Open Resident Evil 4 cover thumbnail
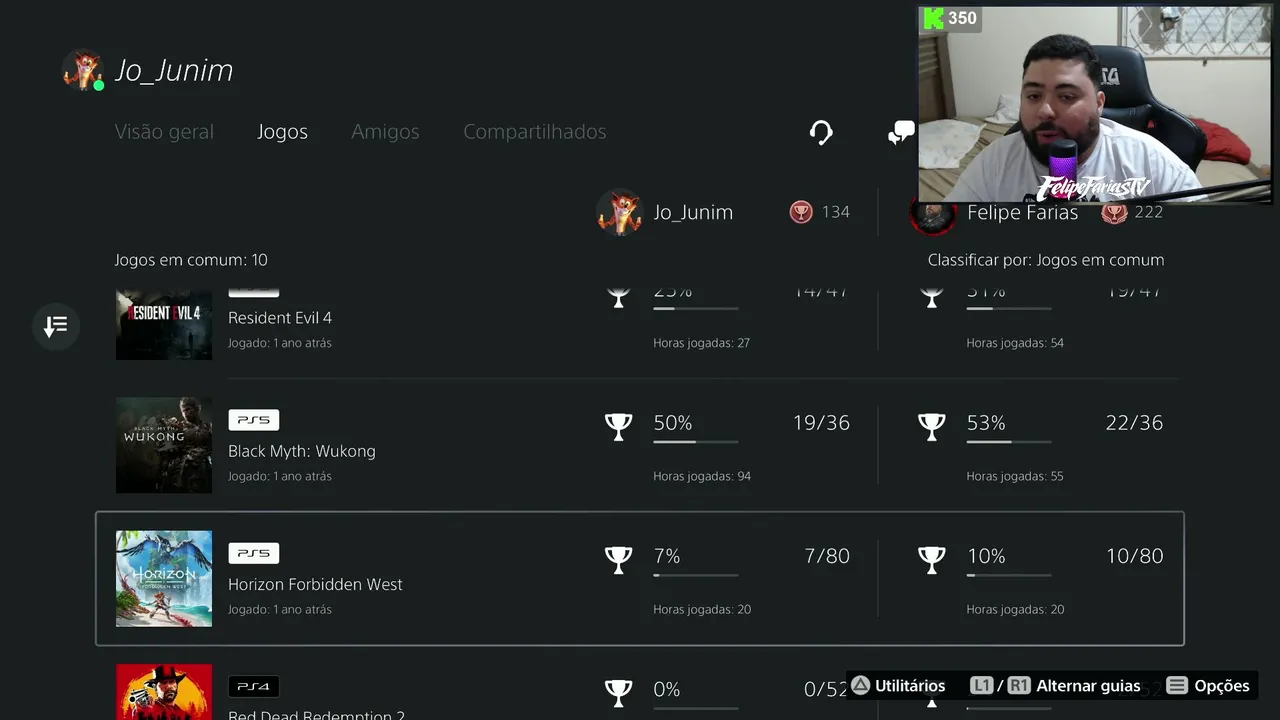Screen dimensions: 1280x720 164,325
